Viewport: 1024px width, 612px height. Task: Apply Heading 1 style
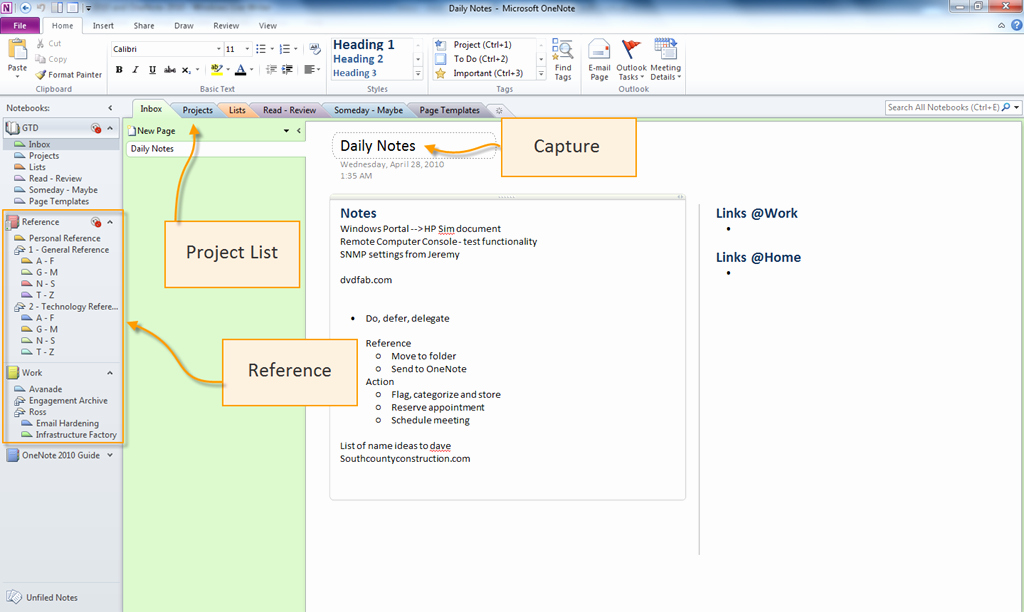pos(364,44)
